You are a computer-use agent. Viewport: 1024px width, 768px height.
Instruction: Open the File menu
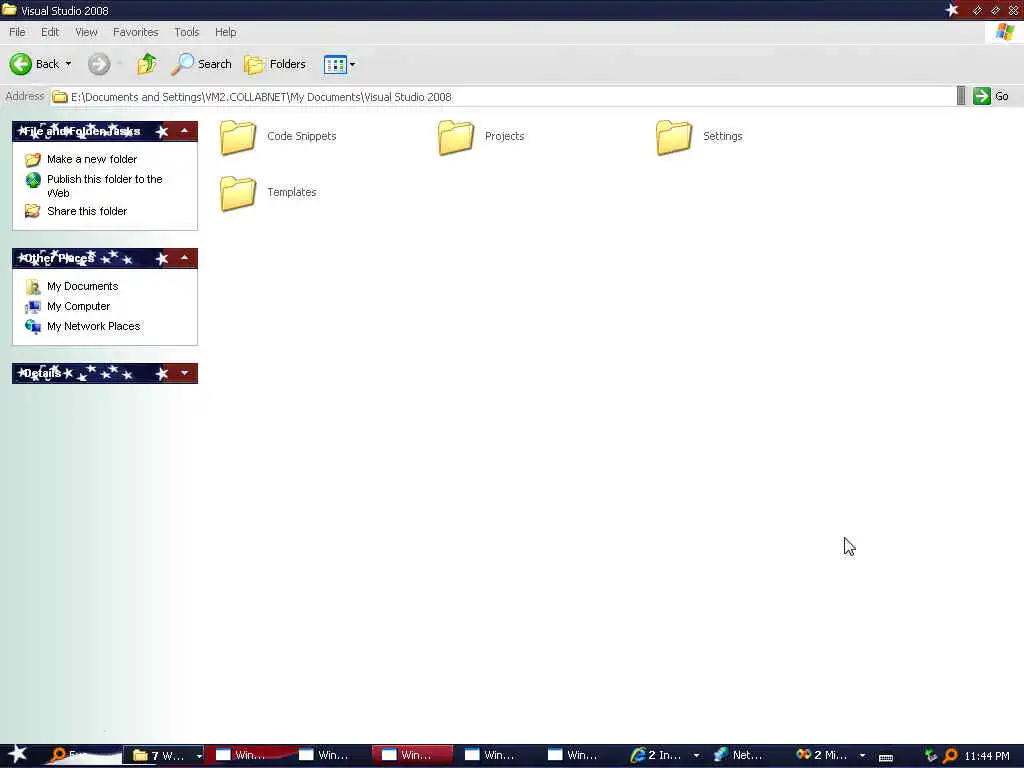(x=17, y=32)
